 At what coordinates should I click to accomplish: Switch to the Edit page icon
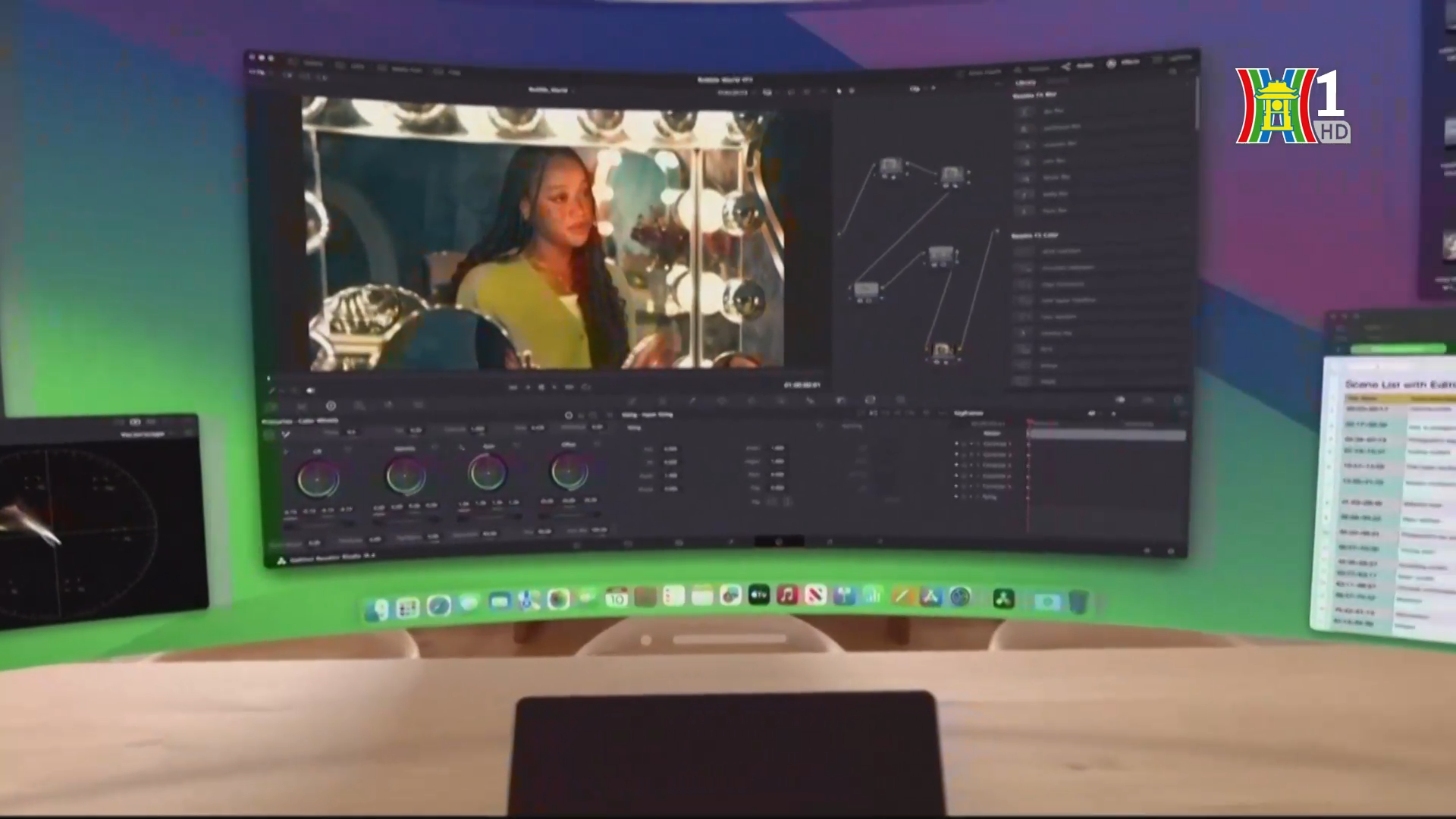tap(679, 543)
